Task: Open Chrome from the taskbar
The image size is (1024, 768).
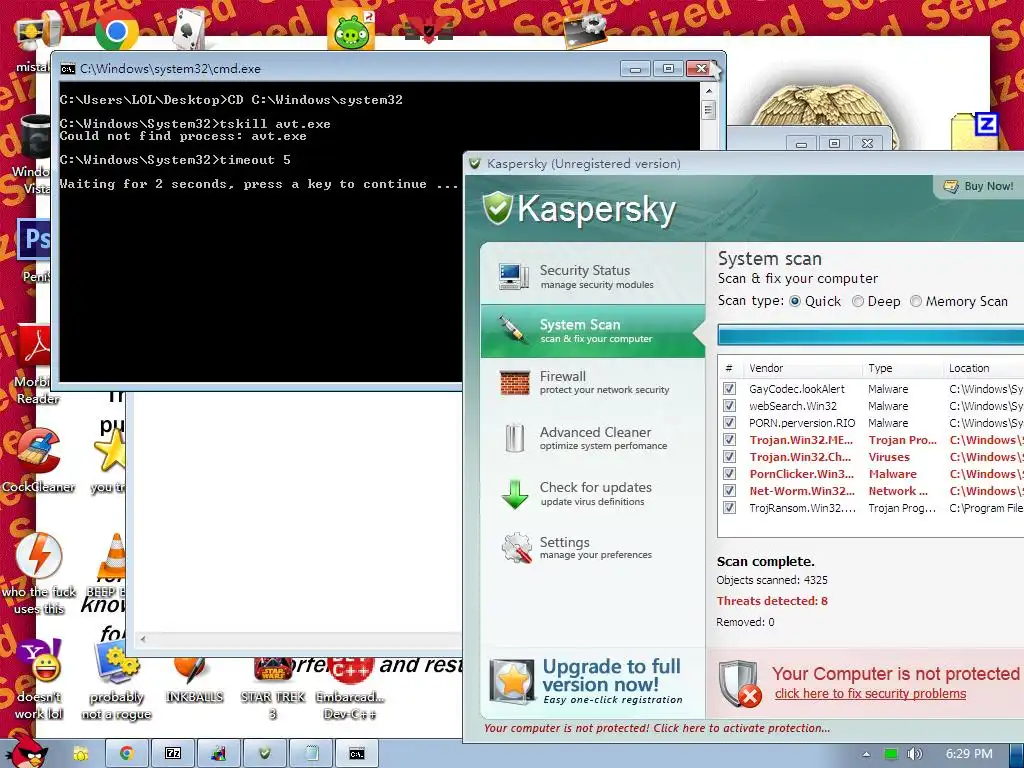Action: pyautogui.click(x=126, y=754)
